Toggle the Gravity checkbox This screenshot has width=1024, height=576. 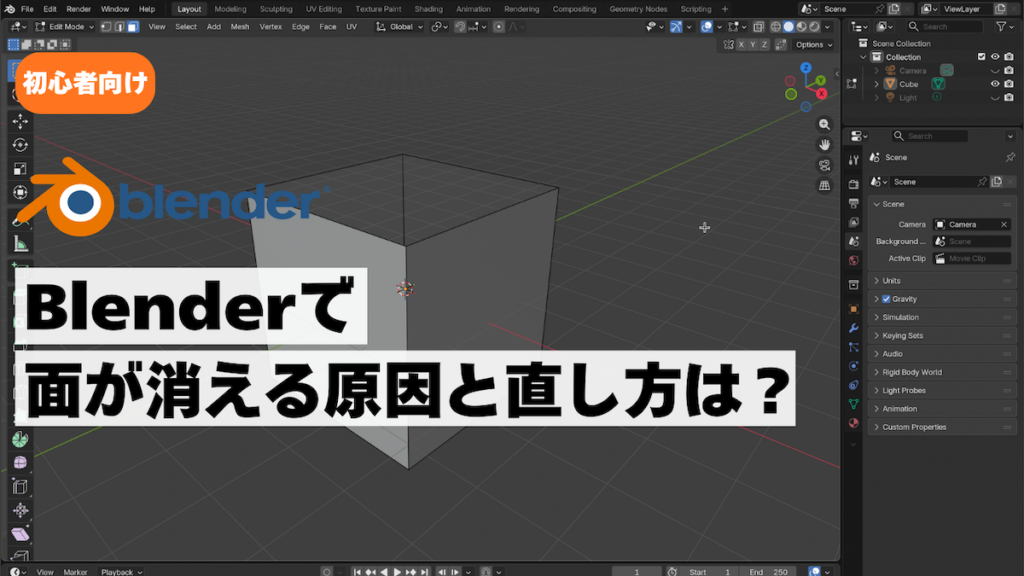point(886,299)
